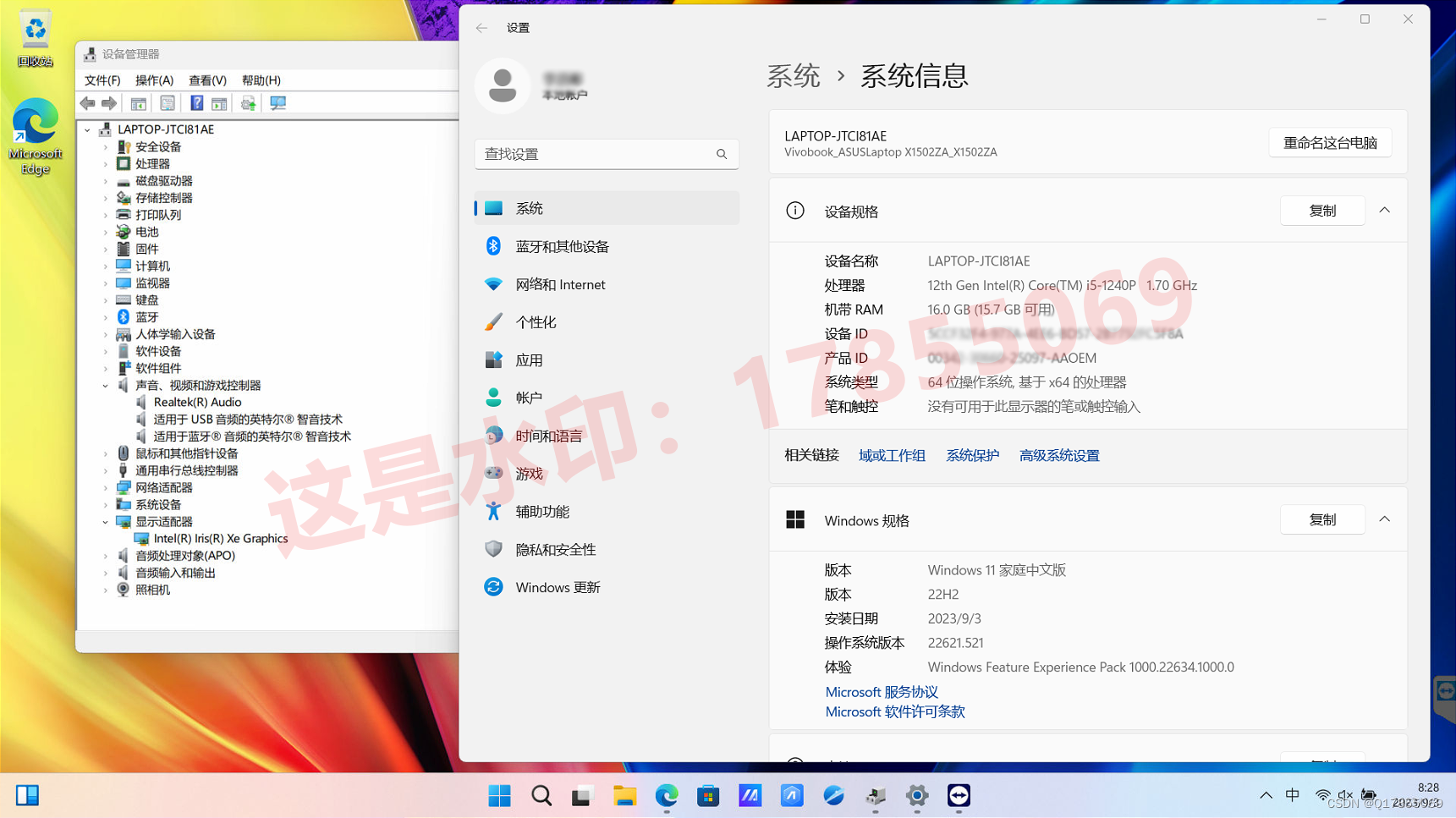Select 时间和语言 in Settings sidebar
The image size is (1456, 818).
(x=607, y=436)
